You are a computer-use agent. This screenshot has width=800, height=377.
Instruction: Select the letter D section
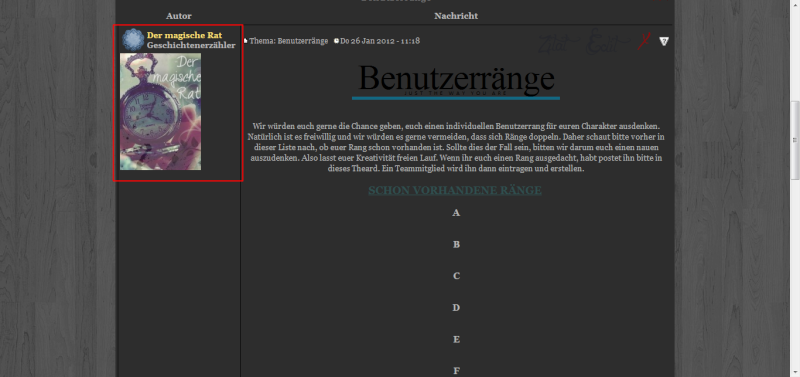tap(456, 308)
